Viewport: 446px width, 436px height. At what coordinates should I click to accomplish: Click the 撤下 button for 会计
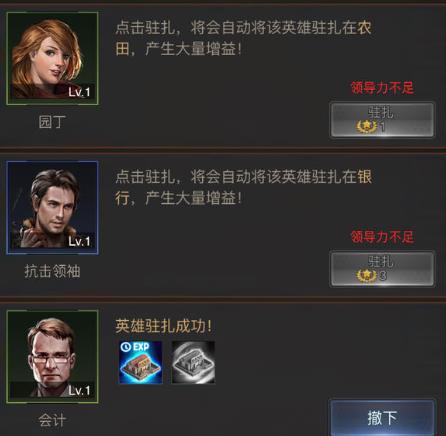[x=382, y=418]
